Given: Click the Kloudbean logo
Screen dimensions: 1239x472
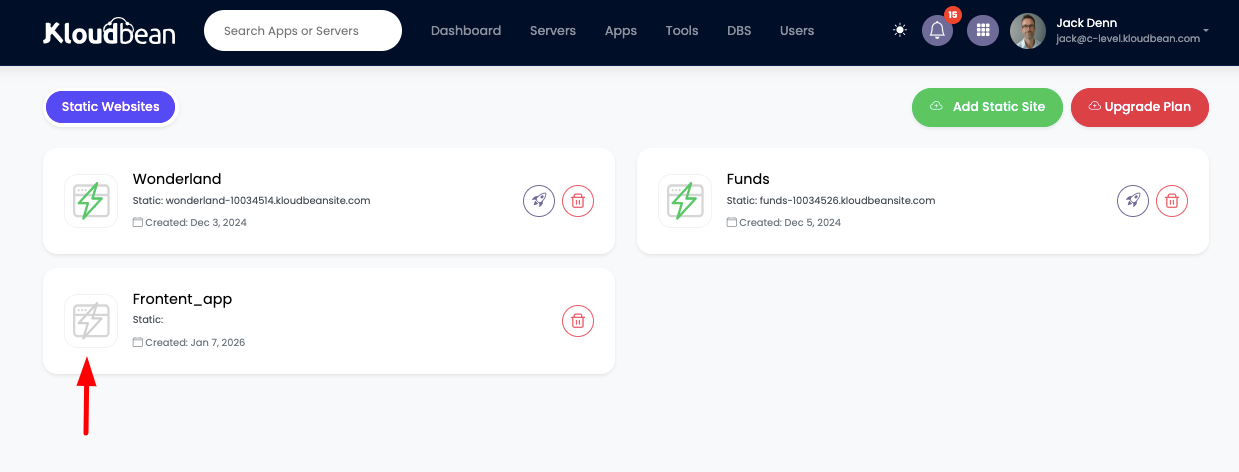Looking at the screenshot, I should coord(109,31).
